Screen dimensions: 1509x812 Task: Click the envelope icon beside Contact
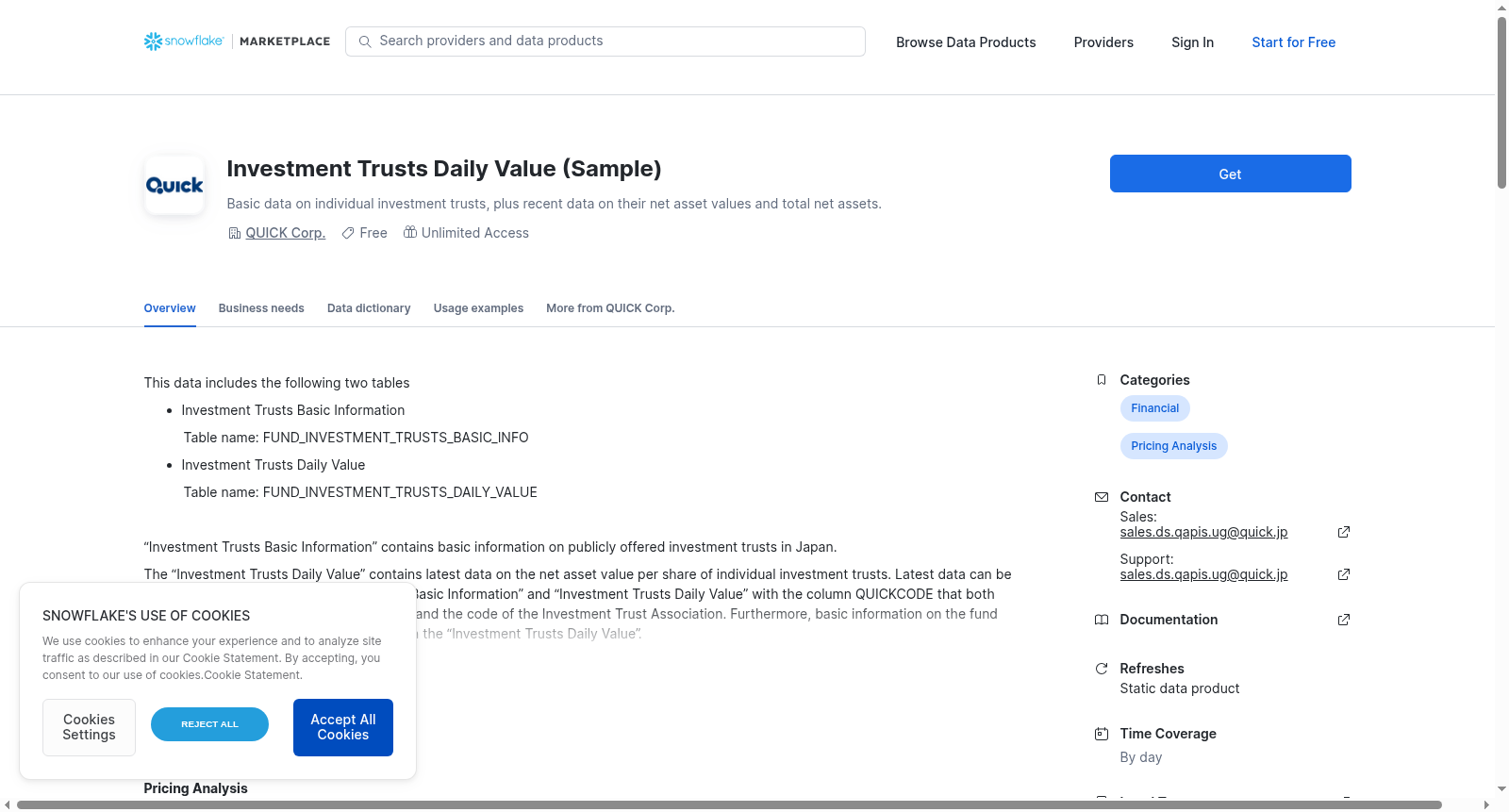(x=1101, y=497)
